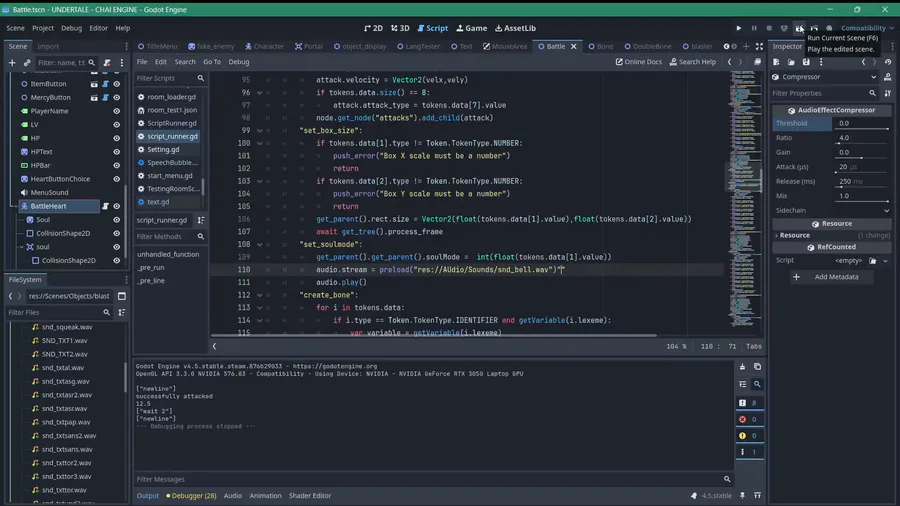The image size is (900, 506).
Task: Open the Project menu
Action: point(42,28)
